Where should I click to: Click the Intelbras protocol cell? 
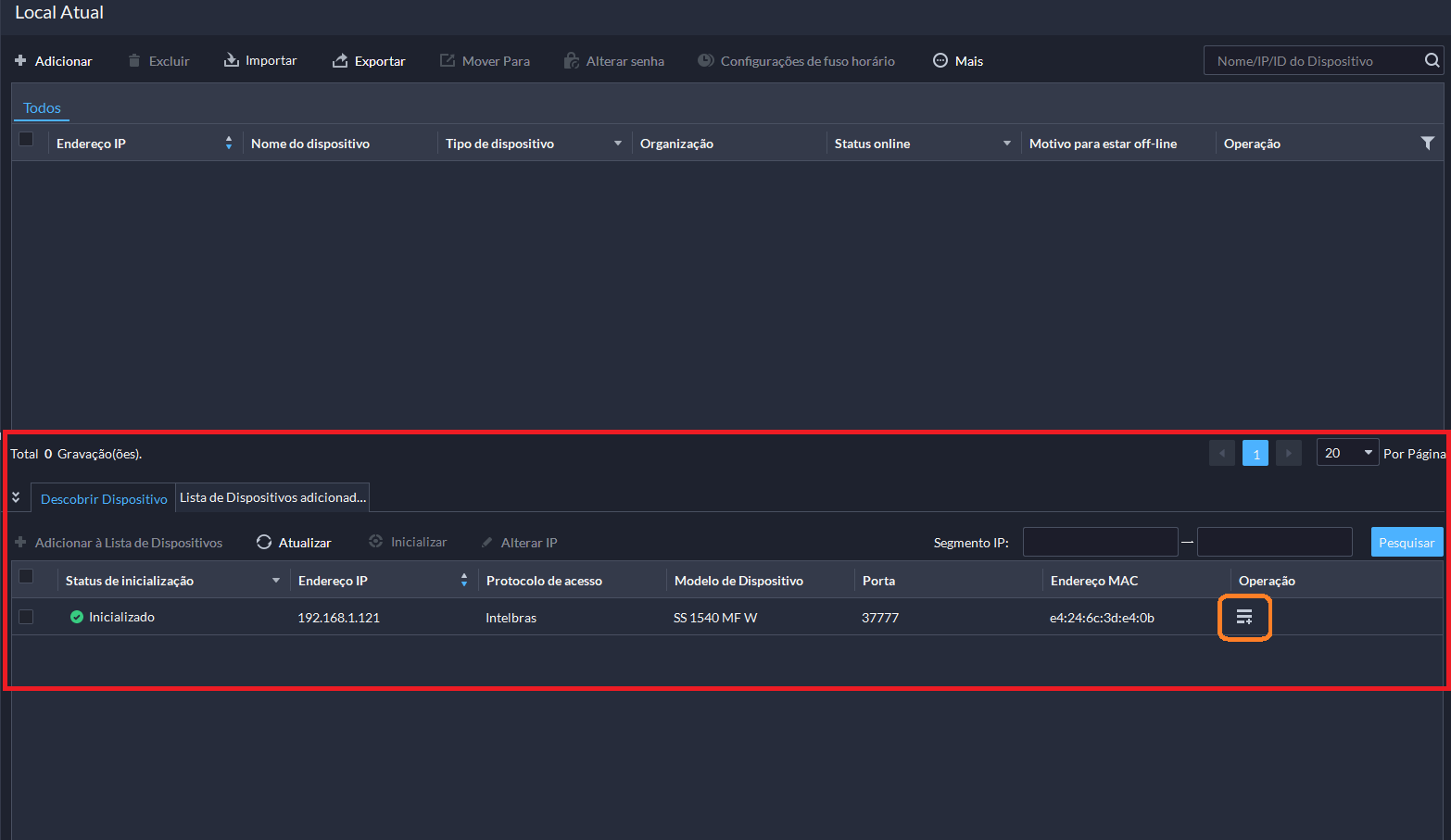click(511, 618)
